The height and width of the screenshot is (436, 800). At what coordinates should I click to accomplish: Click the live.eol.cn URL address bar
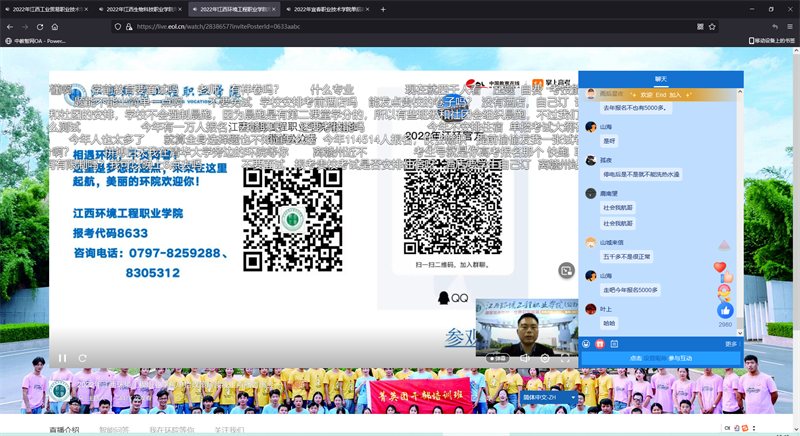pyautogui.click(x=415, y=27)
